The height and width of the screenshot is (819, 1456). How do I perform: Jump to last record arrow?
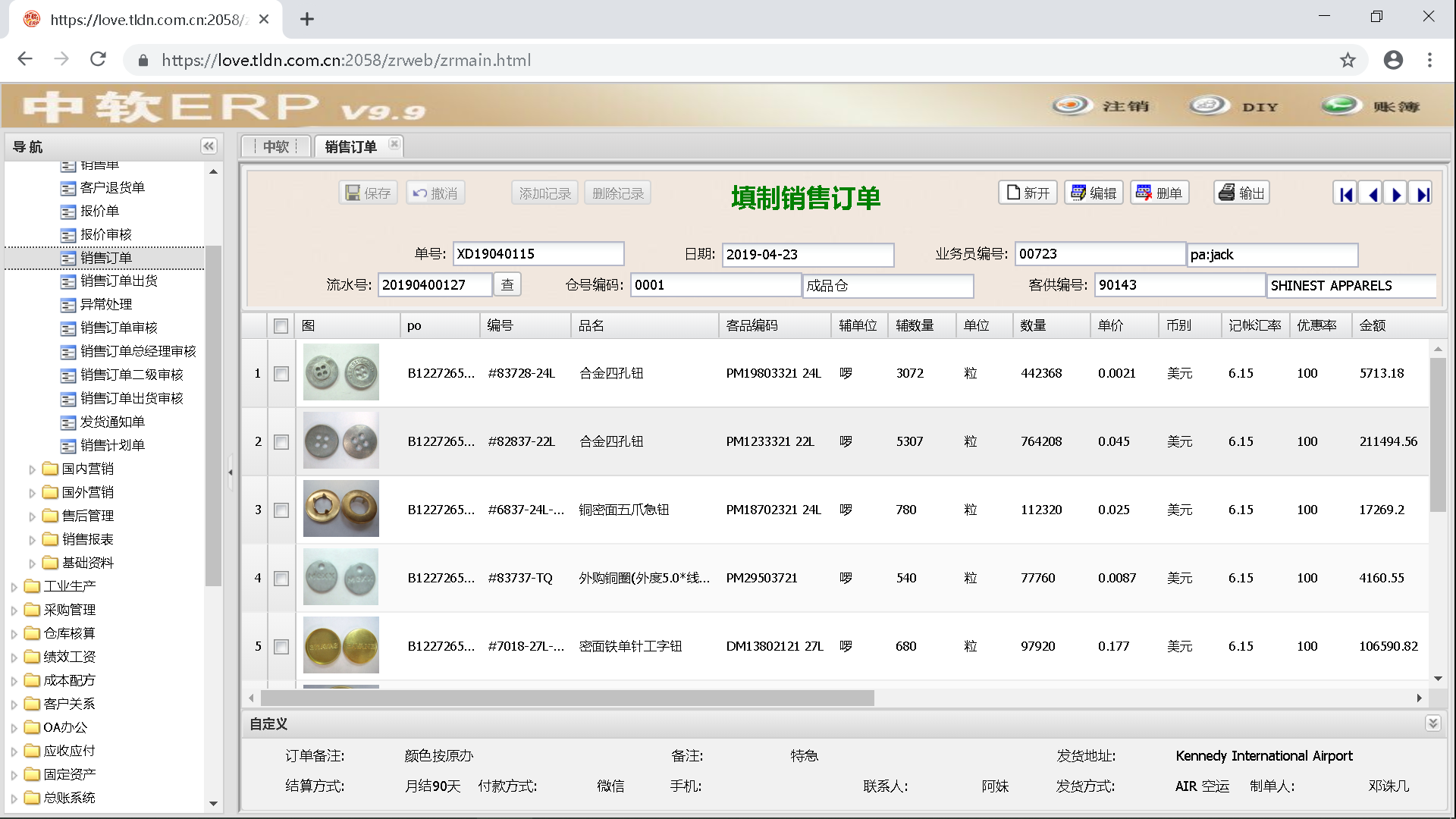point(1420,194)
